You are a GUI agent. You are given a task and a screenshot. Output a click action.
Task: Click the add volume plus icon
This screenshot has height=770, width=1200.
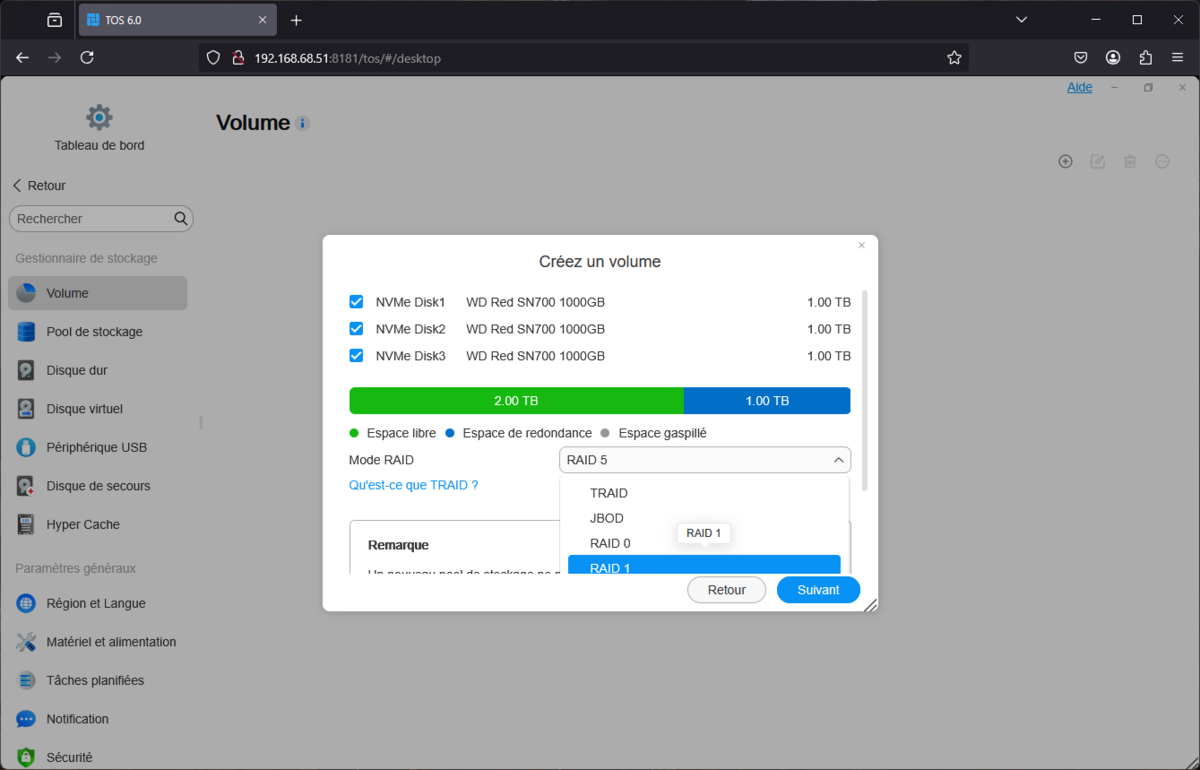1065,161
